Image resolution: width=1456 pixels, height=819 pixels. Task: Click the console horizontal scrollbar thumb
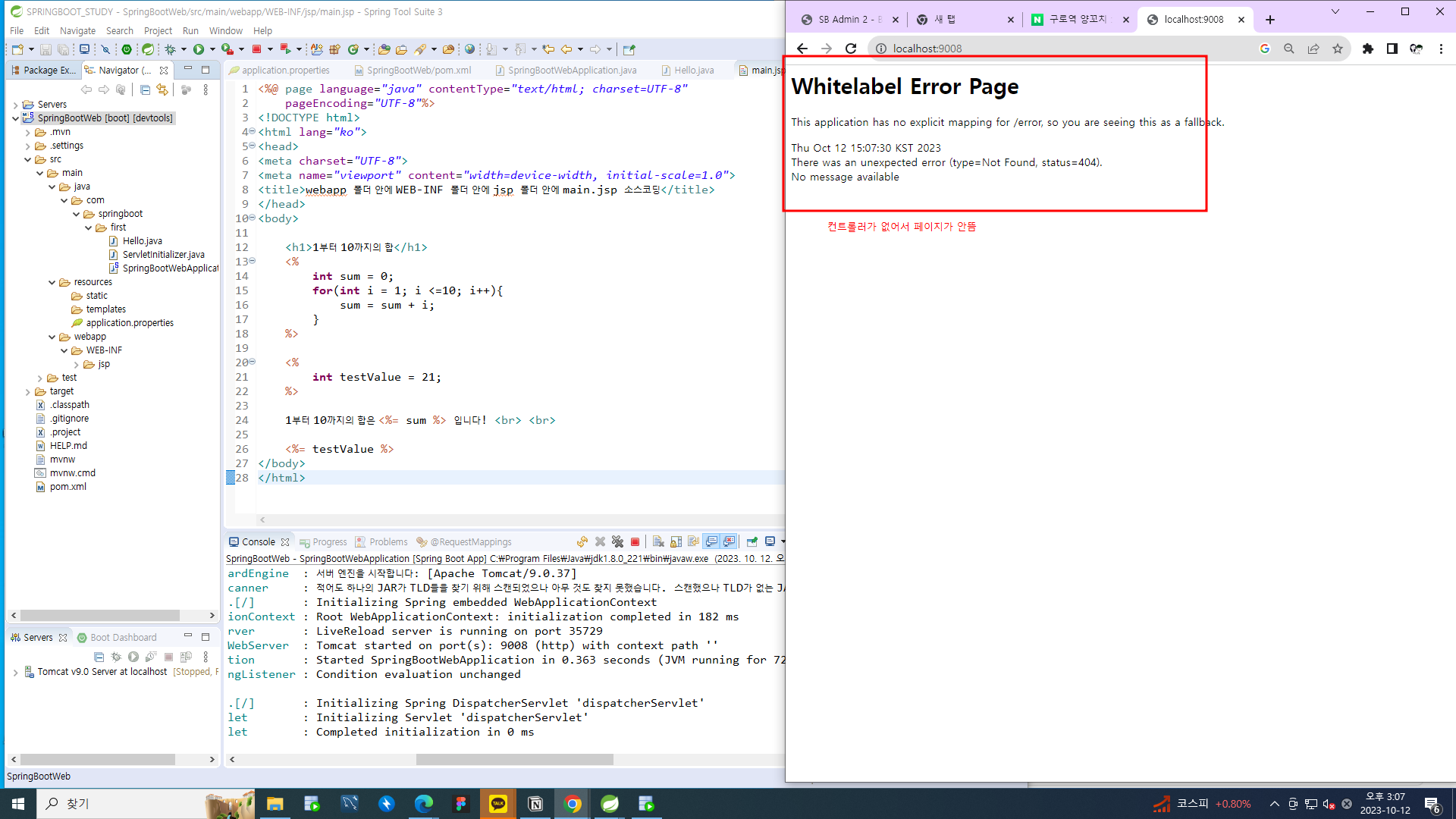tap(514, 759)
